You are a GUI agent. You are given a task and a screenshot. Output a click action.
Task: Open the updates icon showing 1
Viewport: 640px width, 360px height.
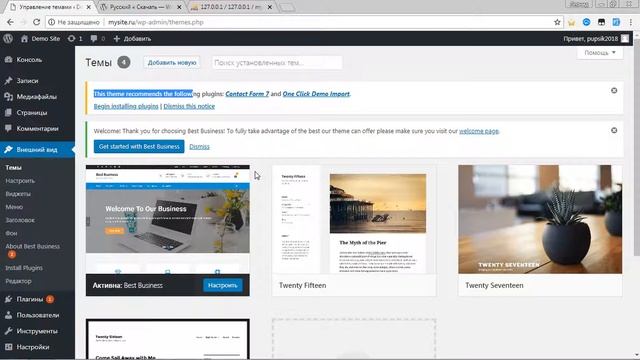tap(75, 39)
